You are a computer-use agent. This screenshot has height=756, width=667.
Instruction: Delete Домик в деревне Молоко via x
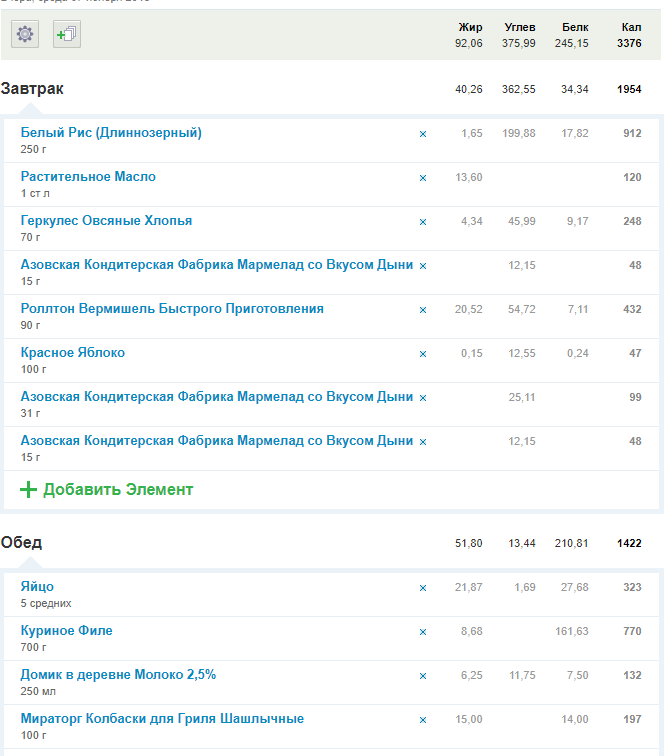422,676
